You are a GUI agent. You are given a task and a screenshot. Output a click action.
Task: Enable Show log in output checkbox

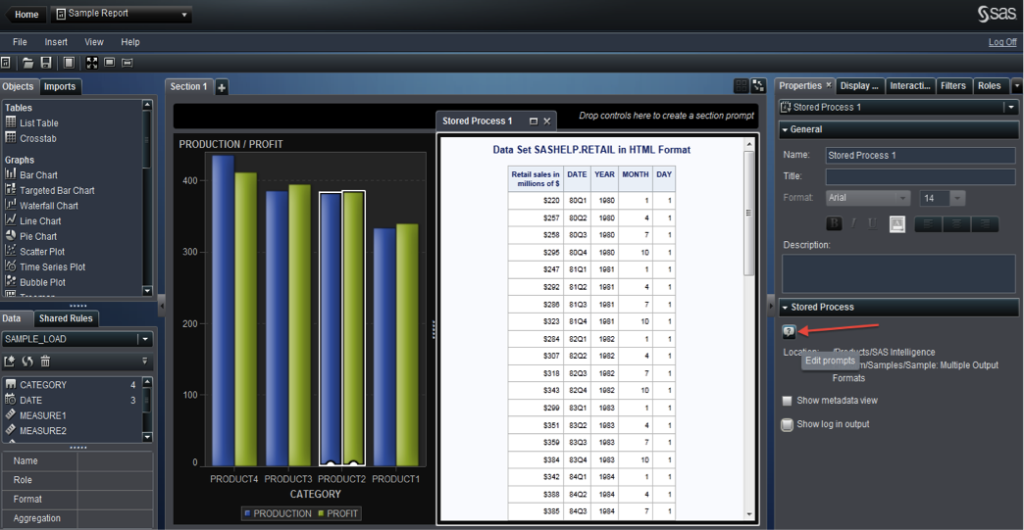click(788, 425)
